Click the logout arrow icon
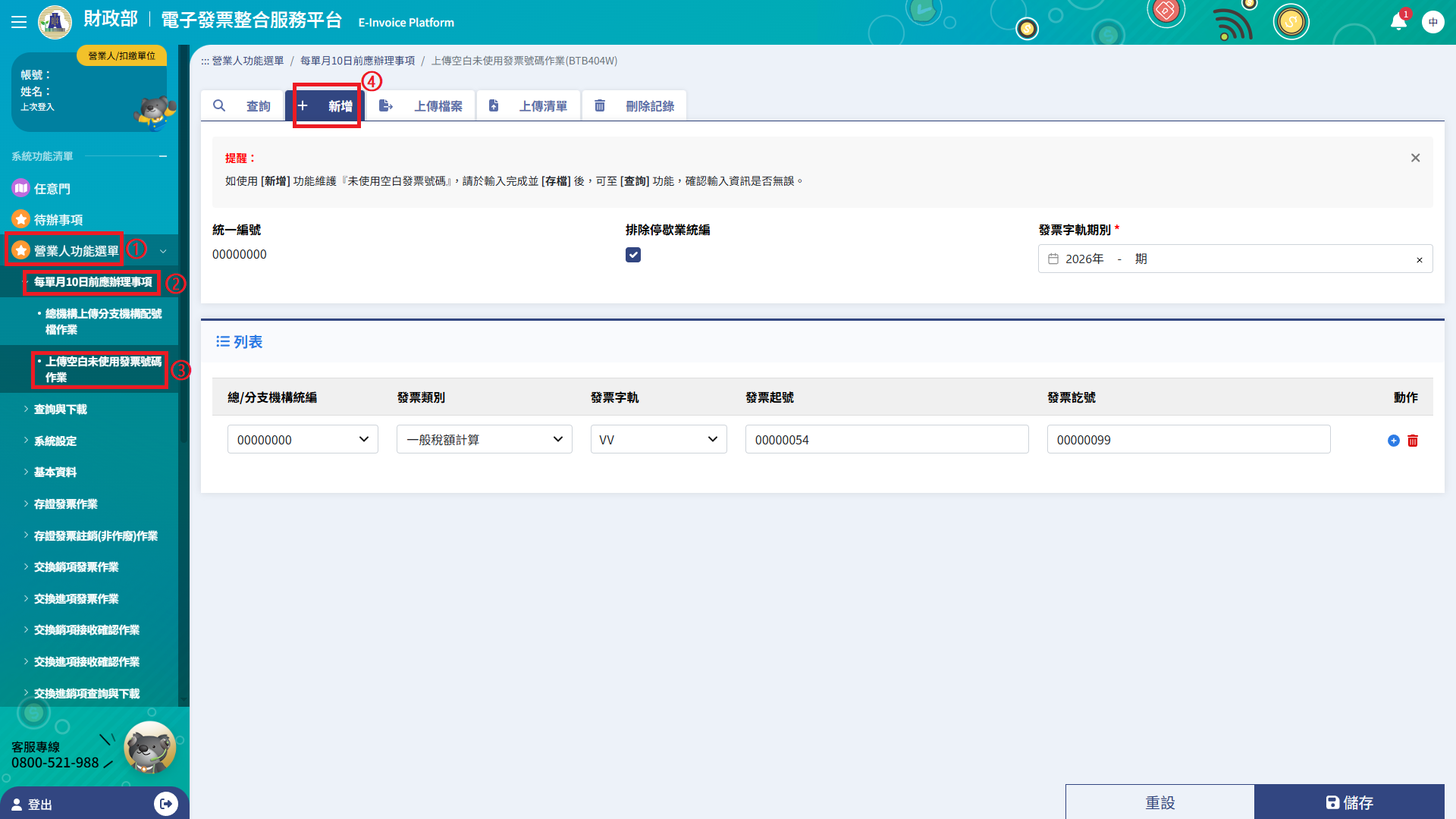The image size is (1456, 819). (165, 804)
